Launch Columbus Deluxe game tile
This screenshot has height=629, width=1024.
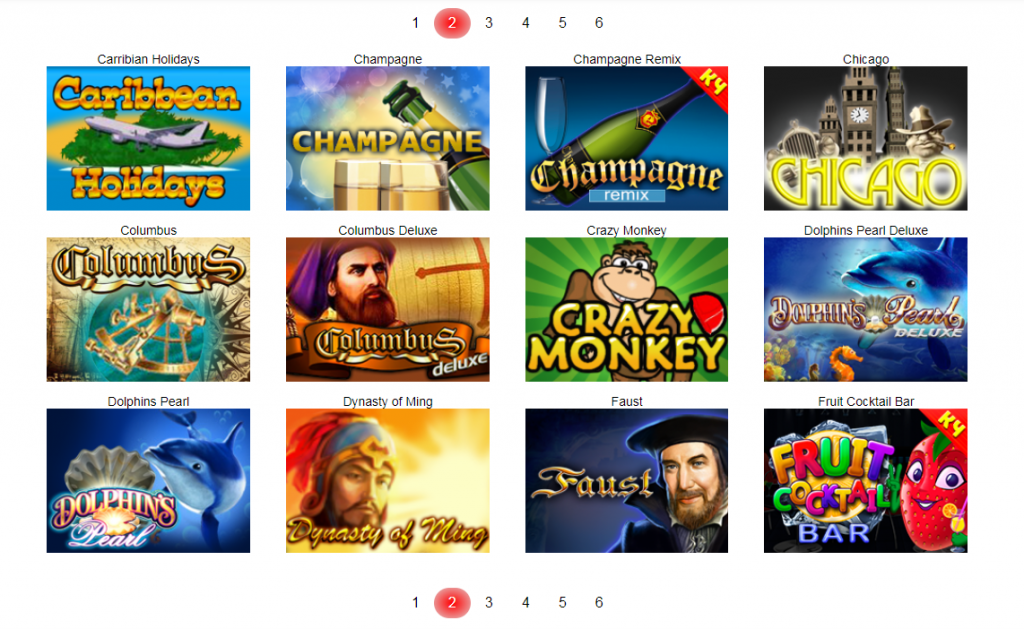pos(387,309)
